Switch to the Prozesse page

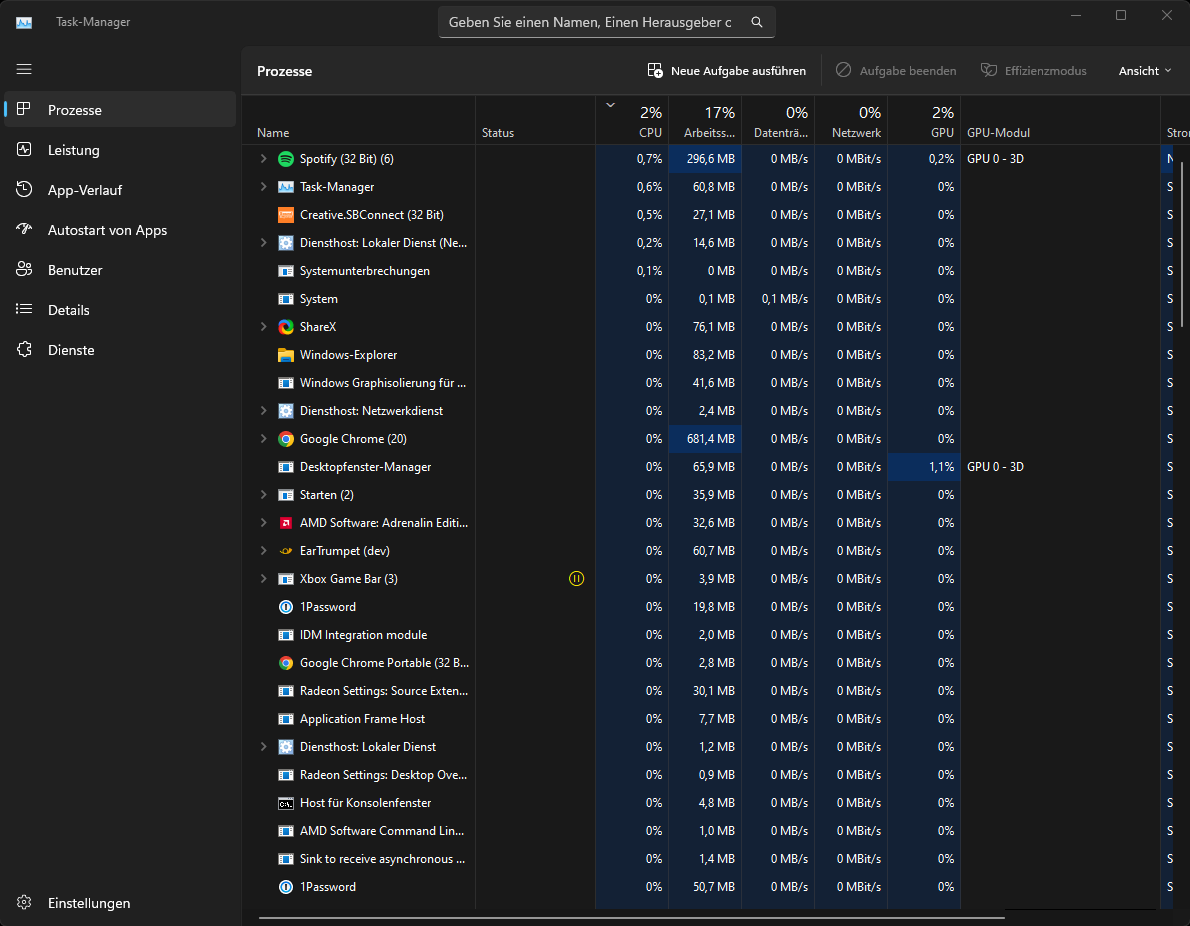(x=121, y=109)
